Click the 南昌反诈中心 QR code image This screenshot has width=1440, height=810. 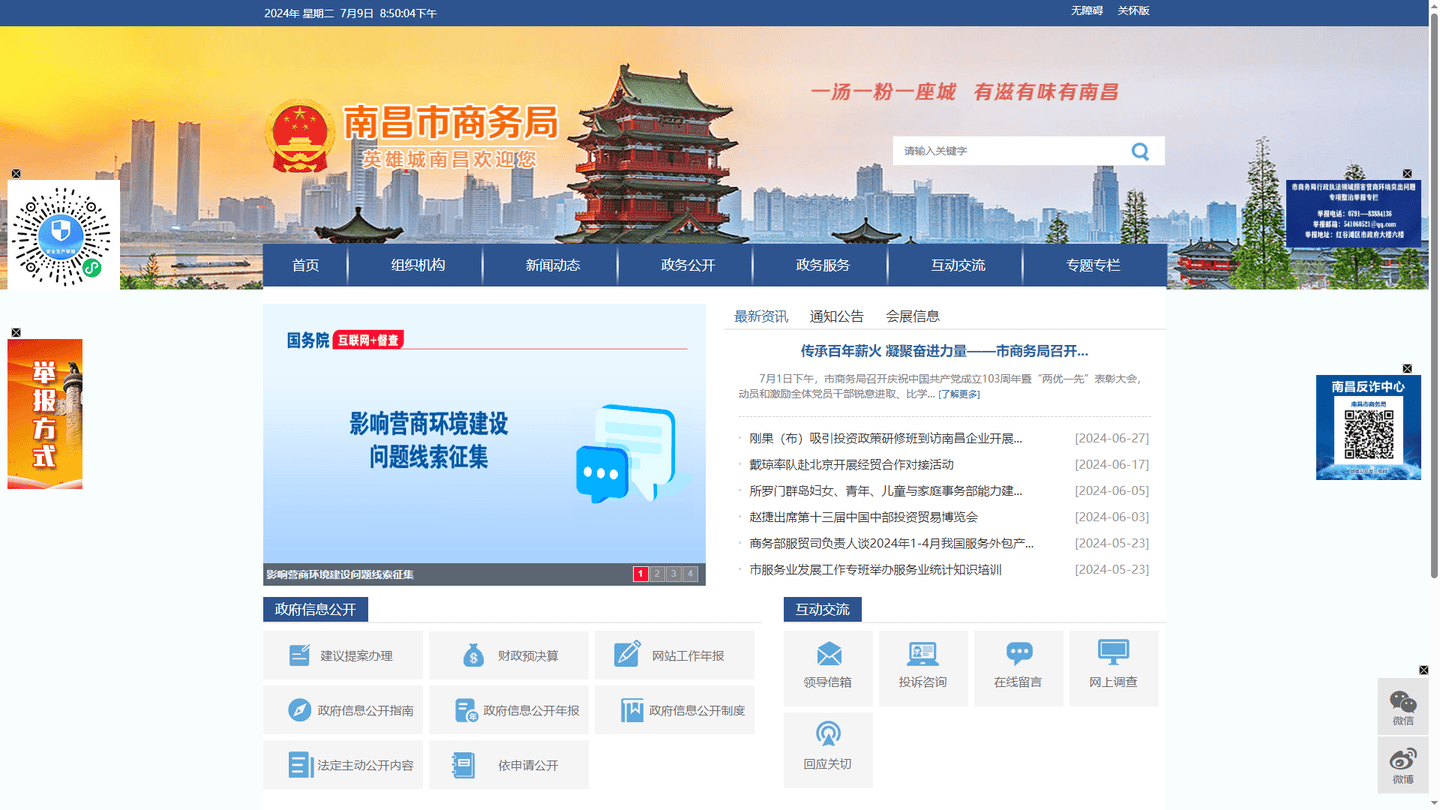(1368, 435)
